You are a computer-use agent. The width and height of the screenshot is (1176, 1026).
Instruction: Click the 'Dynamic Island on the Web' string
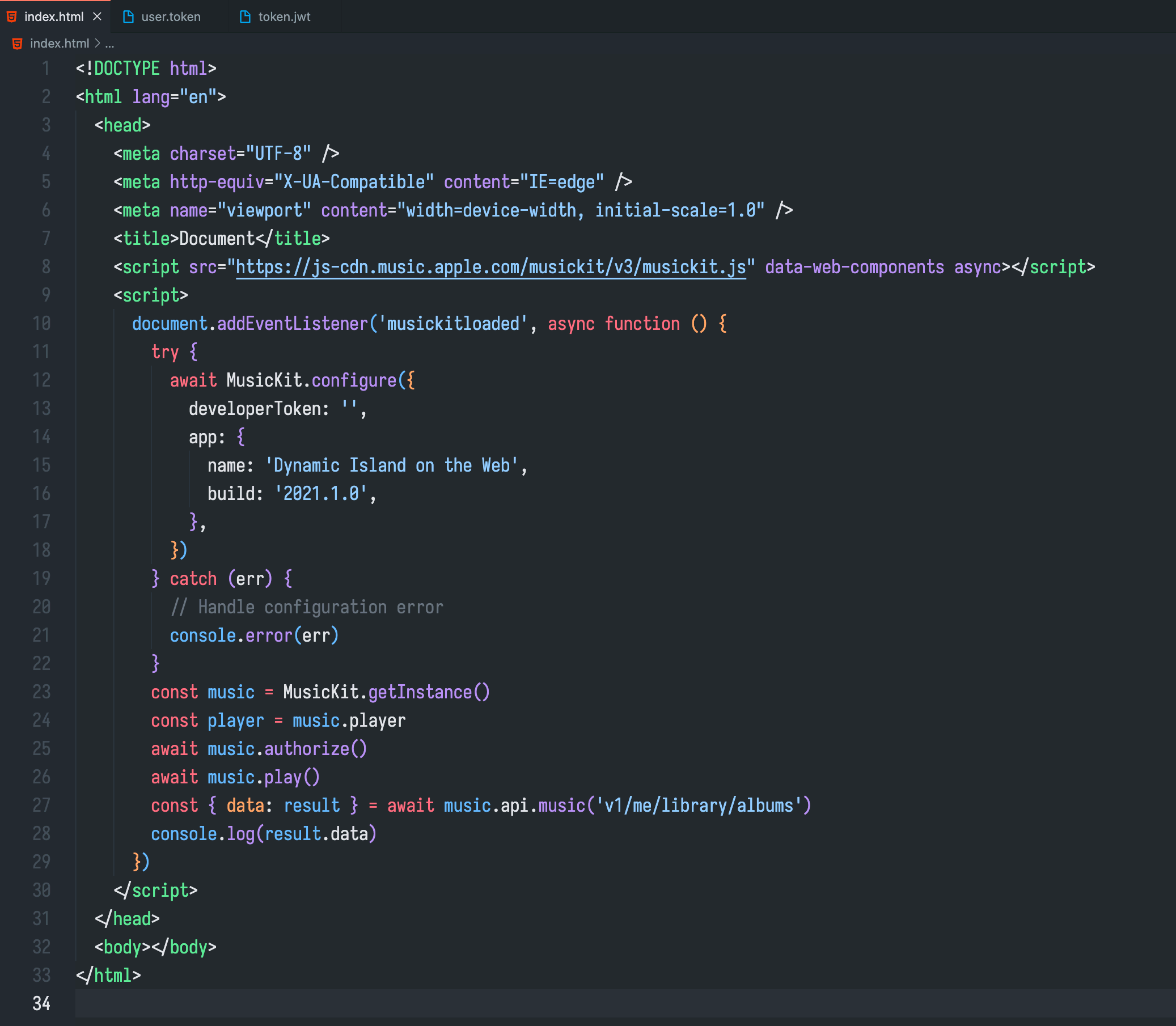[391, 465]
